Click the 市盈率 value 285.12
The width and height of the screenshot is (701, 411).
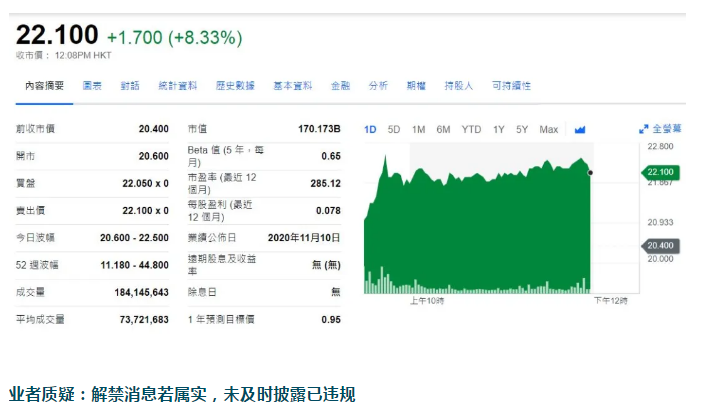tap(325, 183)
